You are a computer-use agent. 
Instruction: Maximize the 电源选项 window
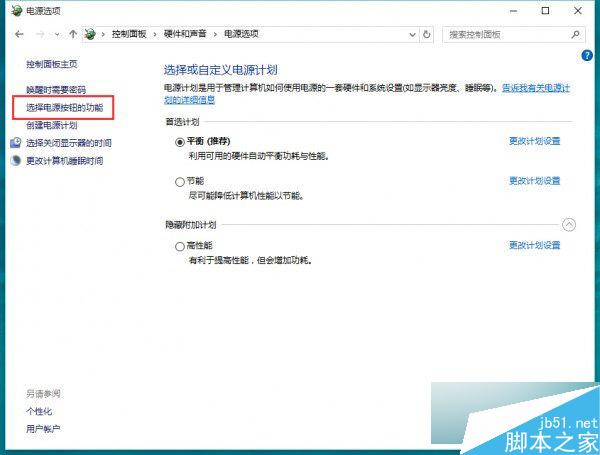pos(545,11)
